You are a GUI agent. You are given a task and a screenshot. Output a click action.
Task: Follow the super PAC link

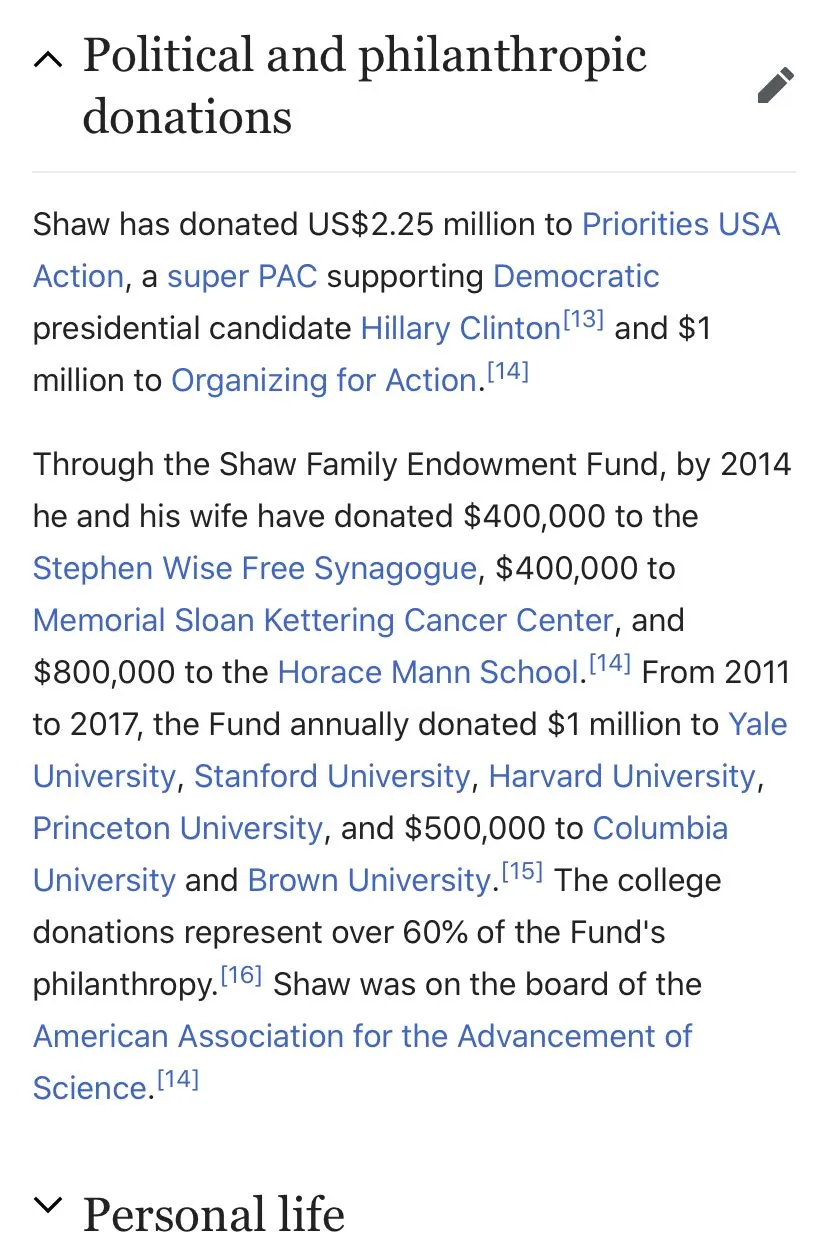pyautogui.click(x=242, y=276)
